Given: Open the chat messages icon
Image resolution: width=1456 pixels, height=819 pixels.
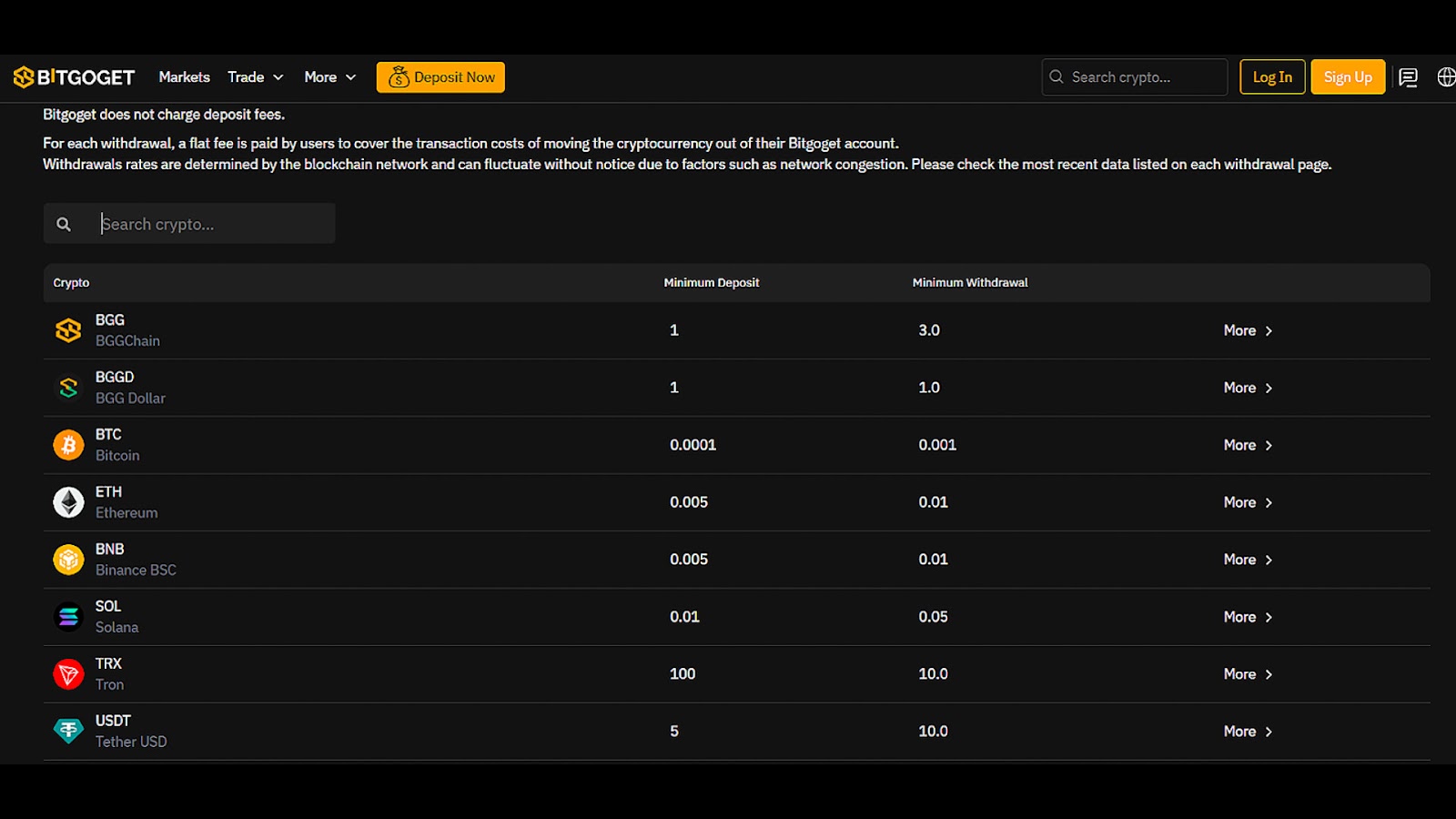Looking at the screenshot, I should (1408, 77).
